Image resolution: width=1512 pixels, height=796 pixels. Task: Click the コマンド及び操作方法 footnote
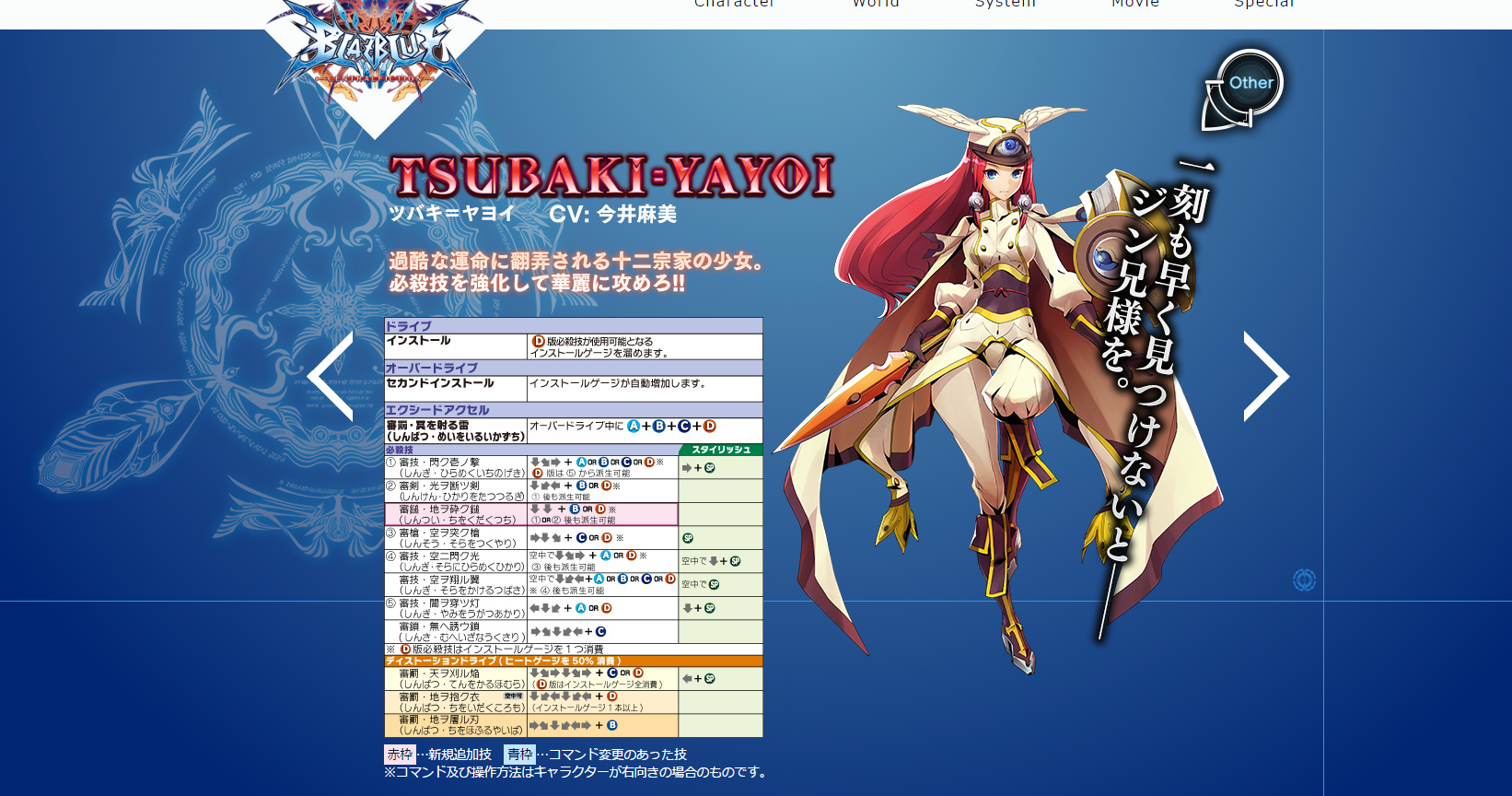click(x=577, y=772)
